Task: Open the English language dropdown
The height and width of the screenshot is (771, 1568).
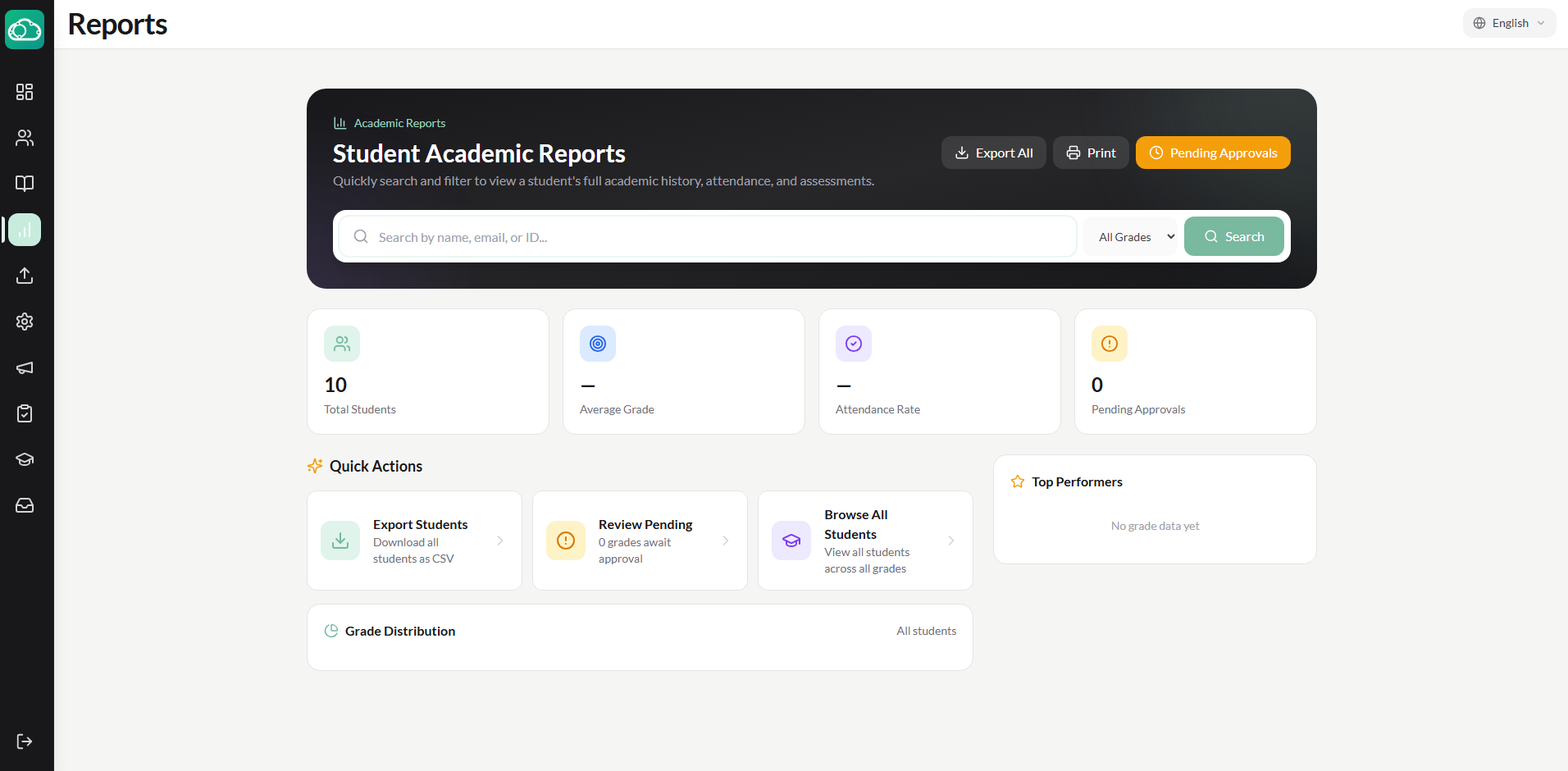Action: point(1509,23)
